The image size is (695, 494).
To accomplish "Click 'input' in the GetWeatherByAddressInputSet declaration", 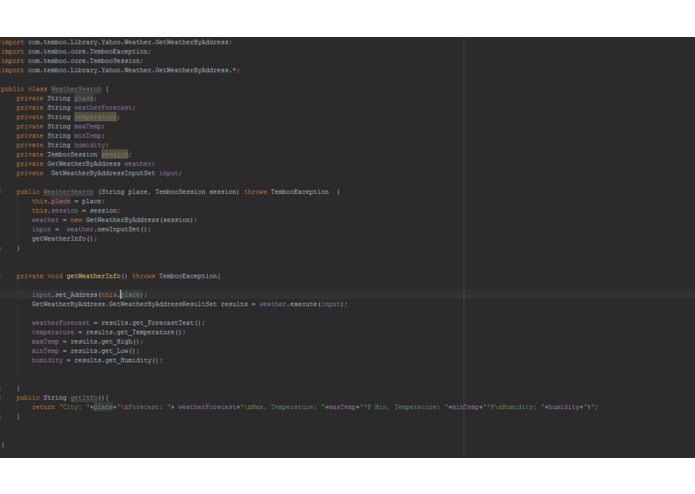I will tap(169, 173).
